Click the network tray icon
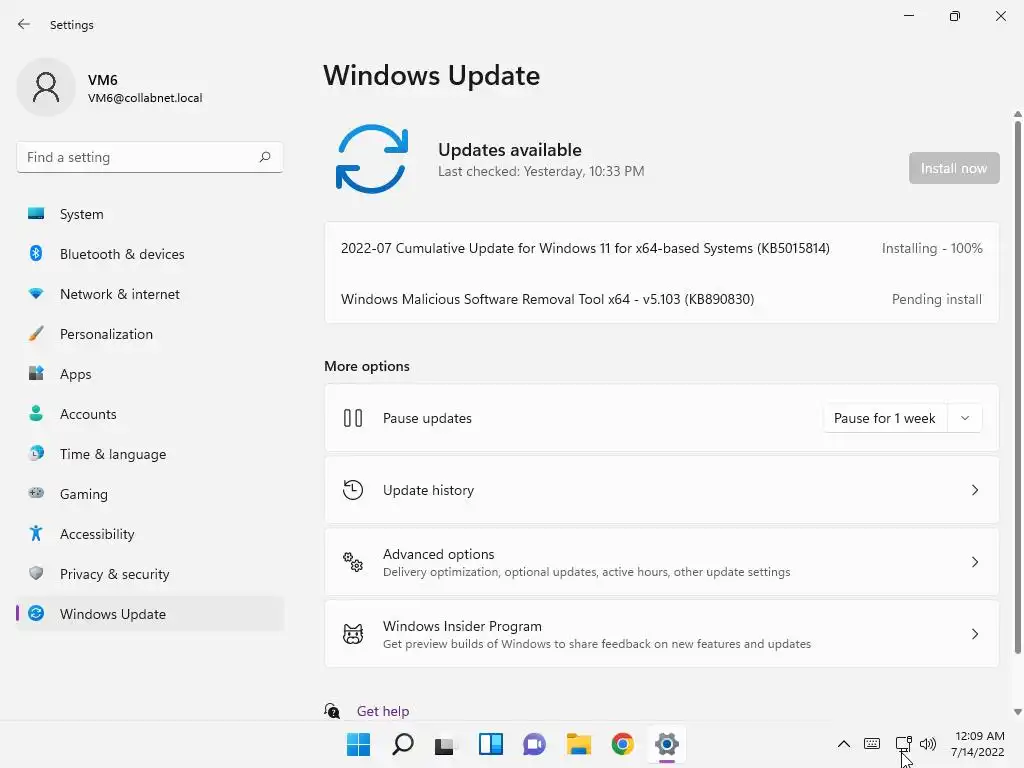The height and width of the screenshot is (768, 1024). (903, 743)
